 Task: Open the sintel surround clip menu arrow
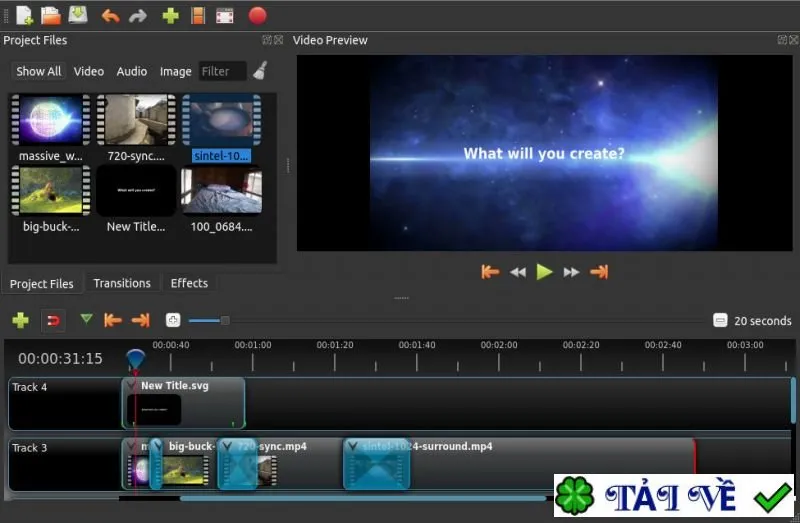352,446
